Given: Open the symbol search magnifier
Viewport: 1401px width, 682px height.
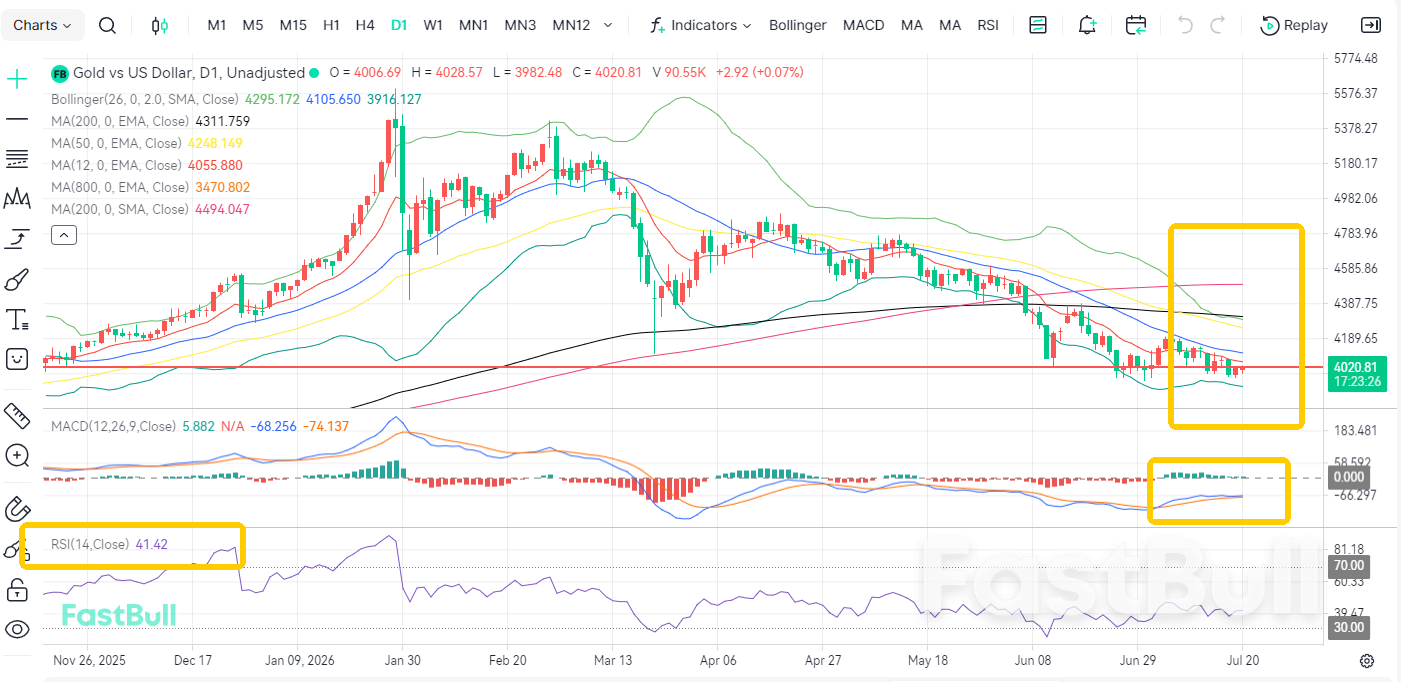Looking at the screenshot, I should (108, 25).
